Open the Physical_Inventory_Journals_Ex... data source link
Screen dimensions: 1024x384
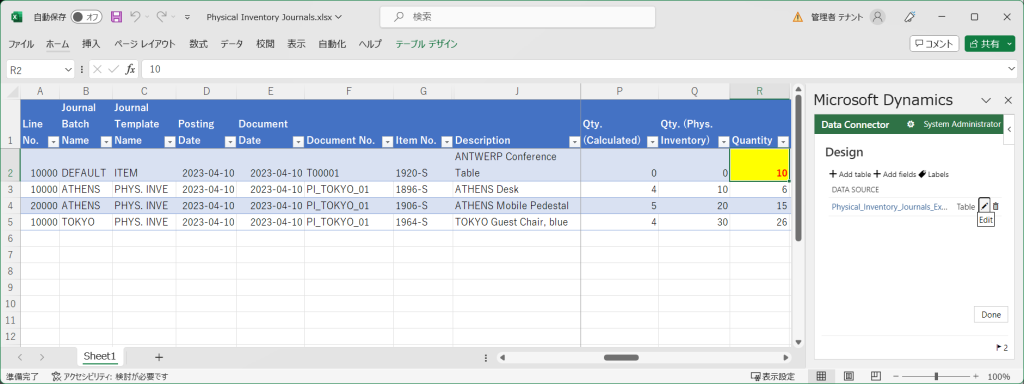(x=889, y=206)
